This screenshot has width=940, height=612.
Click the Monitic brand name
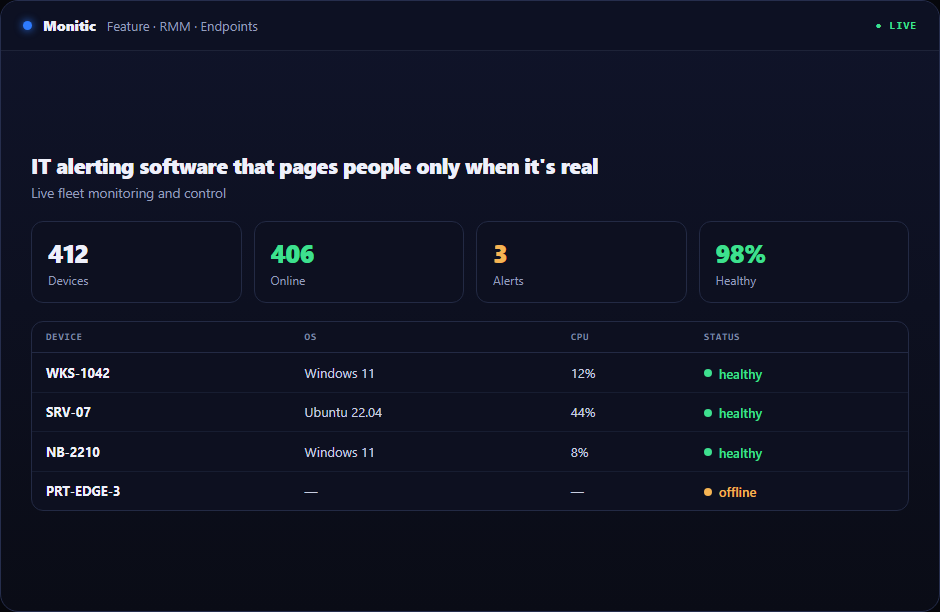pos(70,26)
